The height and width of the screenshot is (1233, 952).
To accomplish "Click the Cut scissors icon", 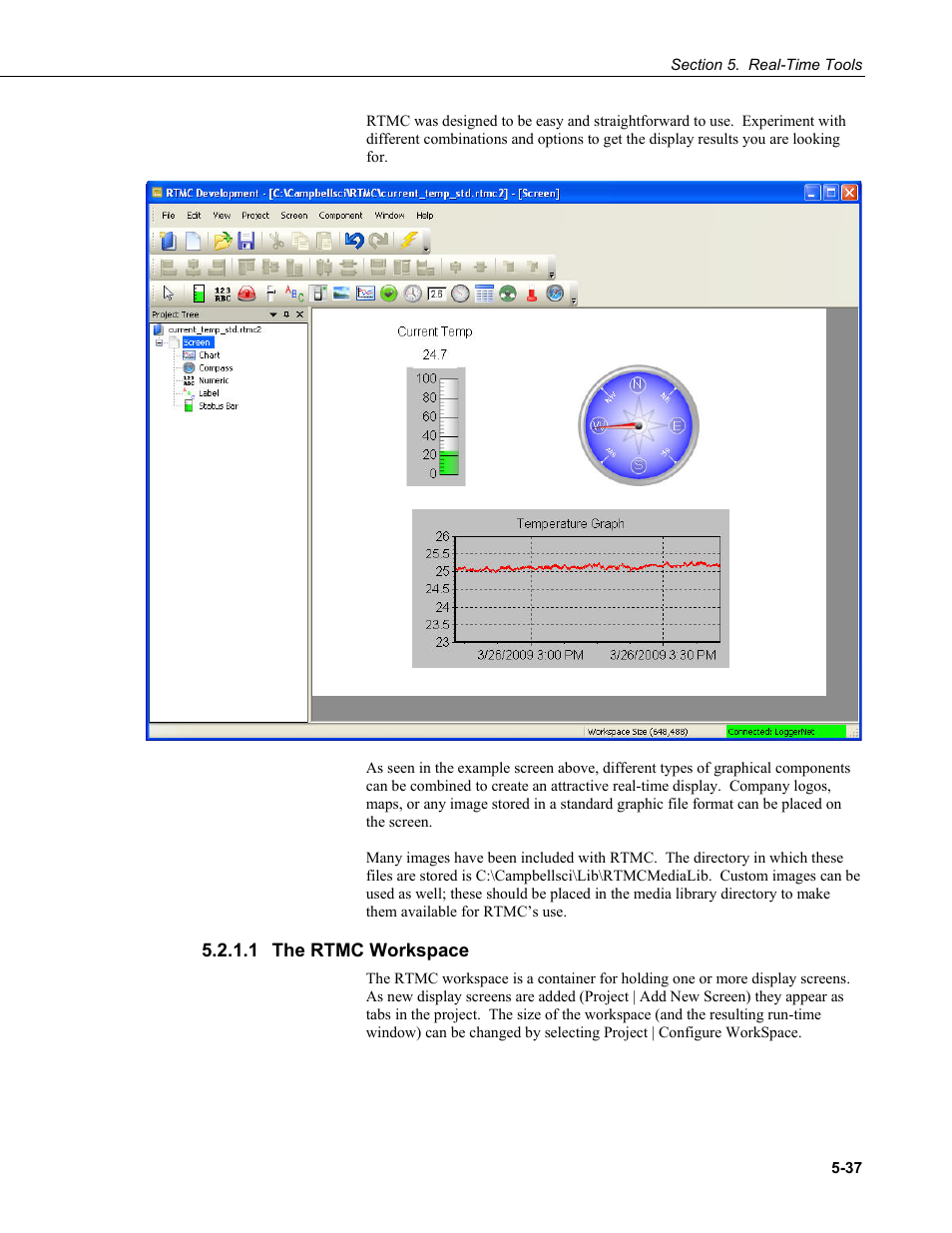I will [276, 241].
